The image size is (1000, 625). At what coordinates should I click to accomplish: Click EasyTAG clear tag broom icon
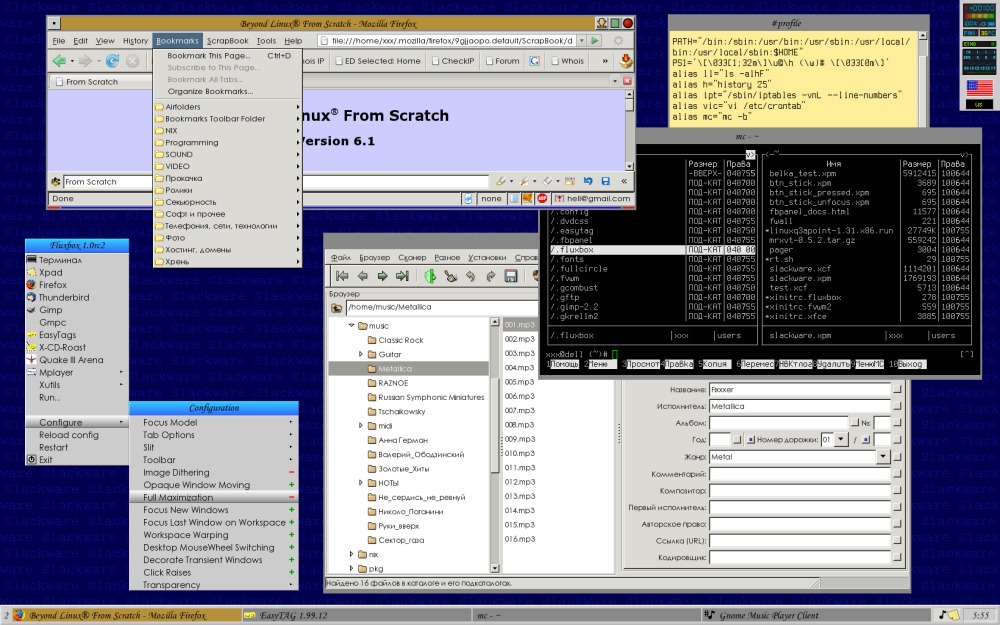pyautogui.click(x=450, y=276)
